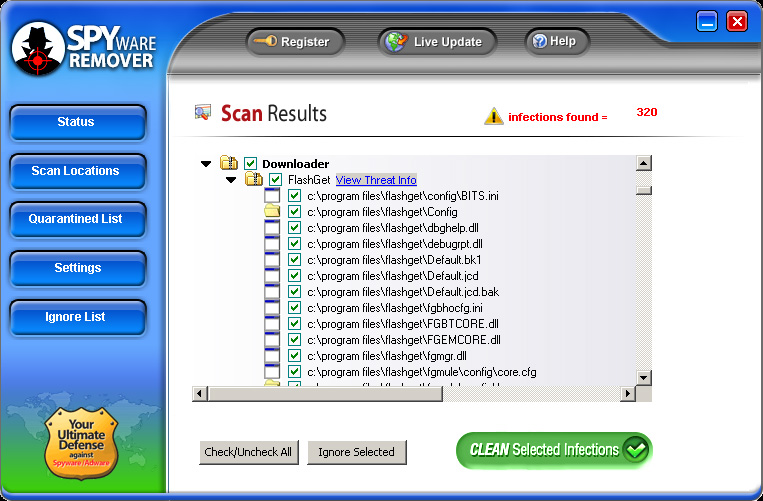
Task: Uncheck the fgmule core.cfg checkbox
Action: click(294, 372)
